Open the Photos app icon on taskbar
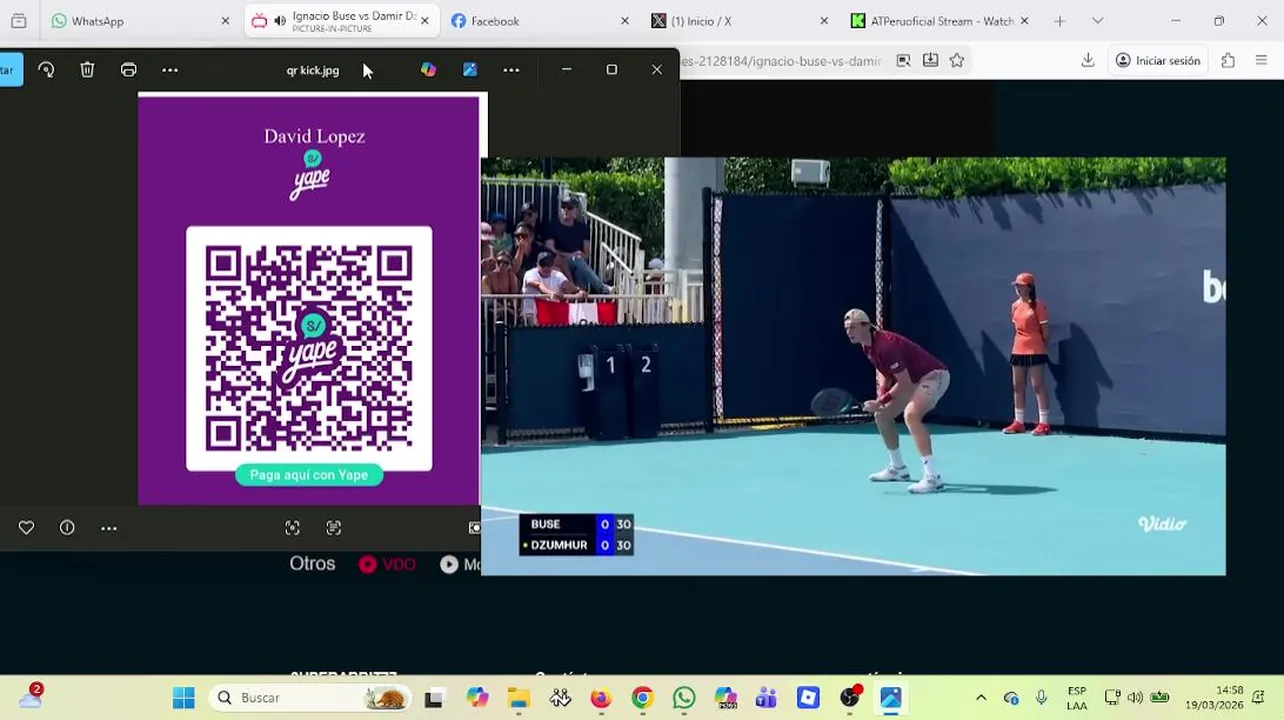1284x720 pixels. (x=891, y=698)
